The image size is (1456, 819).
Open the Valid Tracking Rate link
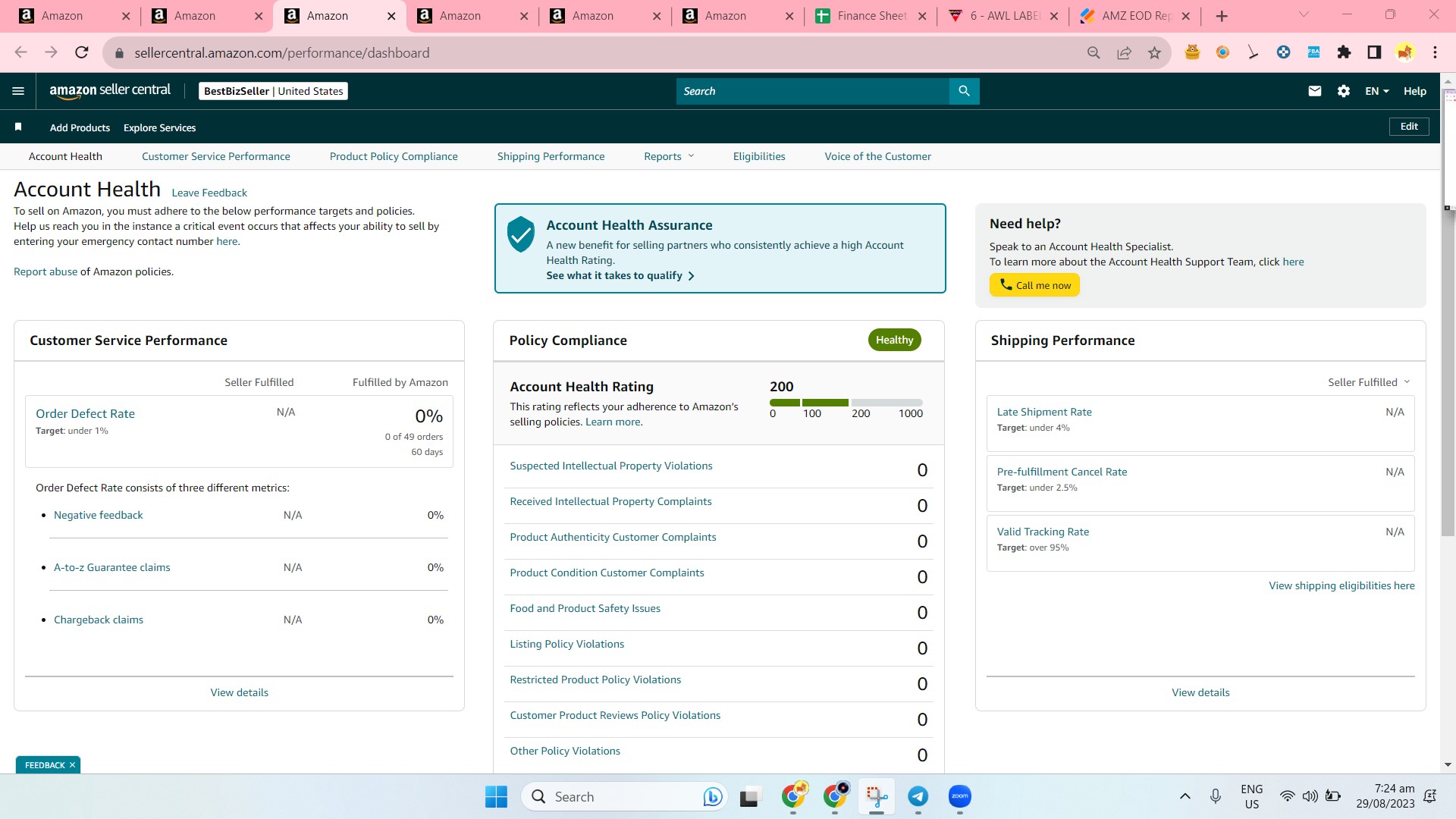[x=1043, y=532]
